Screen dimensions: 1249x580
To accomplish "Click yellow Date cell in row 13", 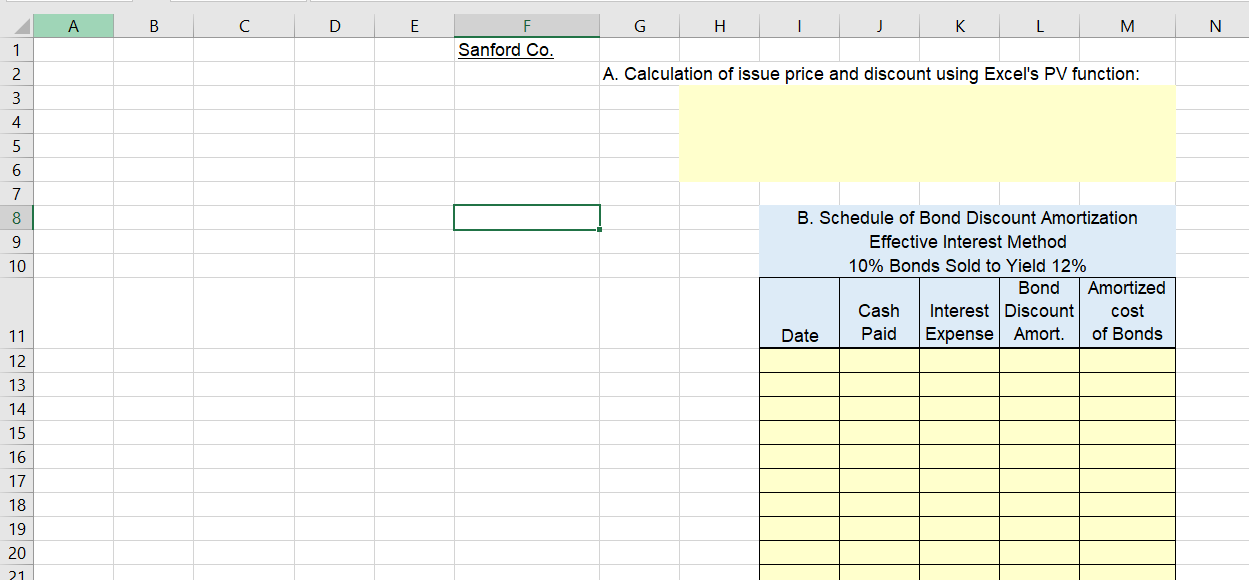I will pyautogui.click(x=799, y=385).
